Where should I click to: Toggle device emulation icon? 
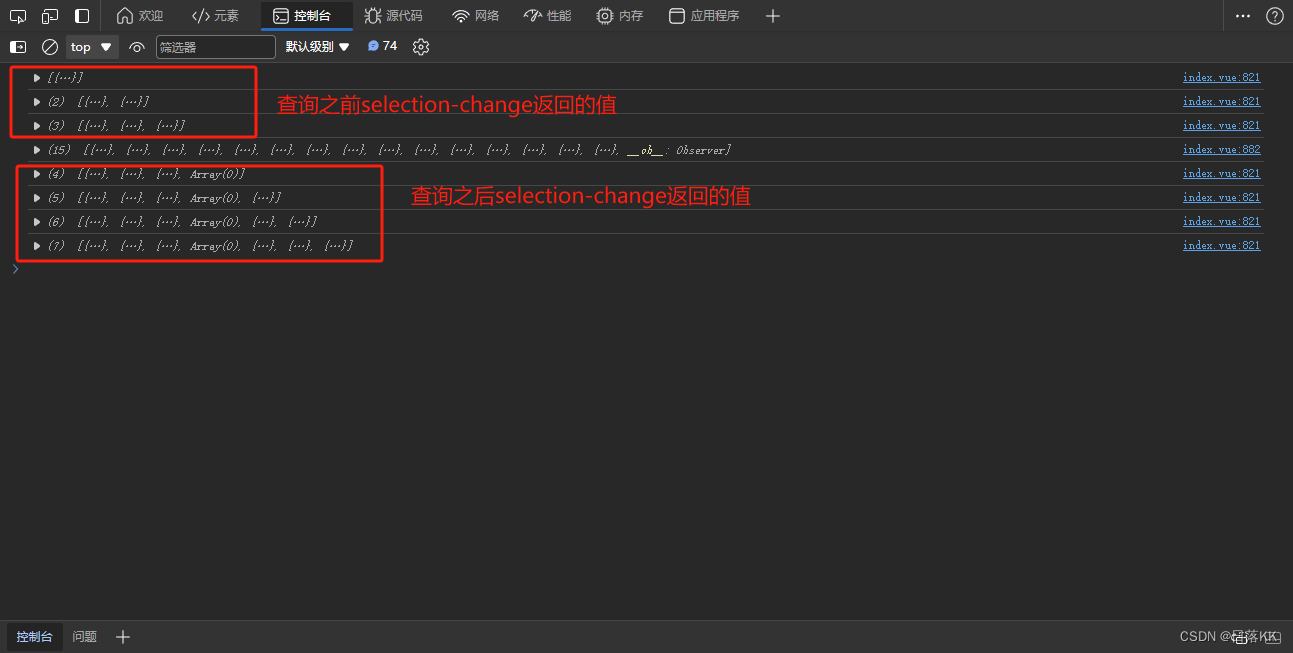coord(50,16)
